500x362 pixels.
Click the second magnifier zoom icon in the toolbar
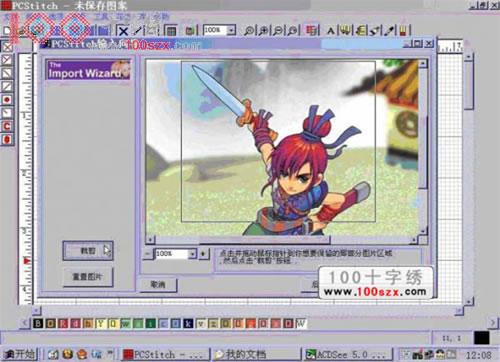tap(263, 31)
